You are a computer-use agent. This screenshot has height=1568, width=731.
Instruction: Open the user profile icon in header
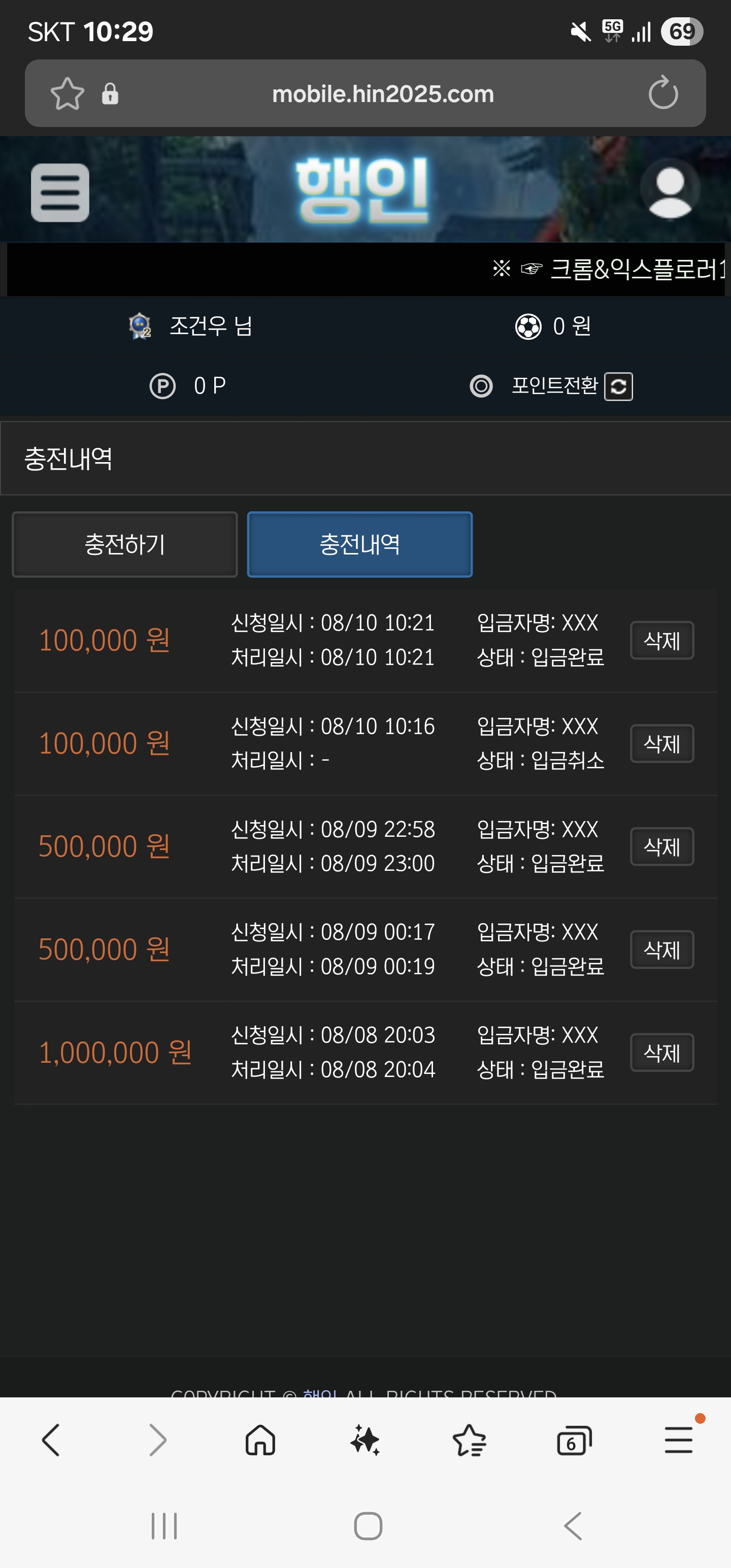670,189
